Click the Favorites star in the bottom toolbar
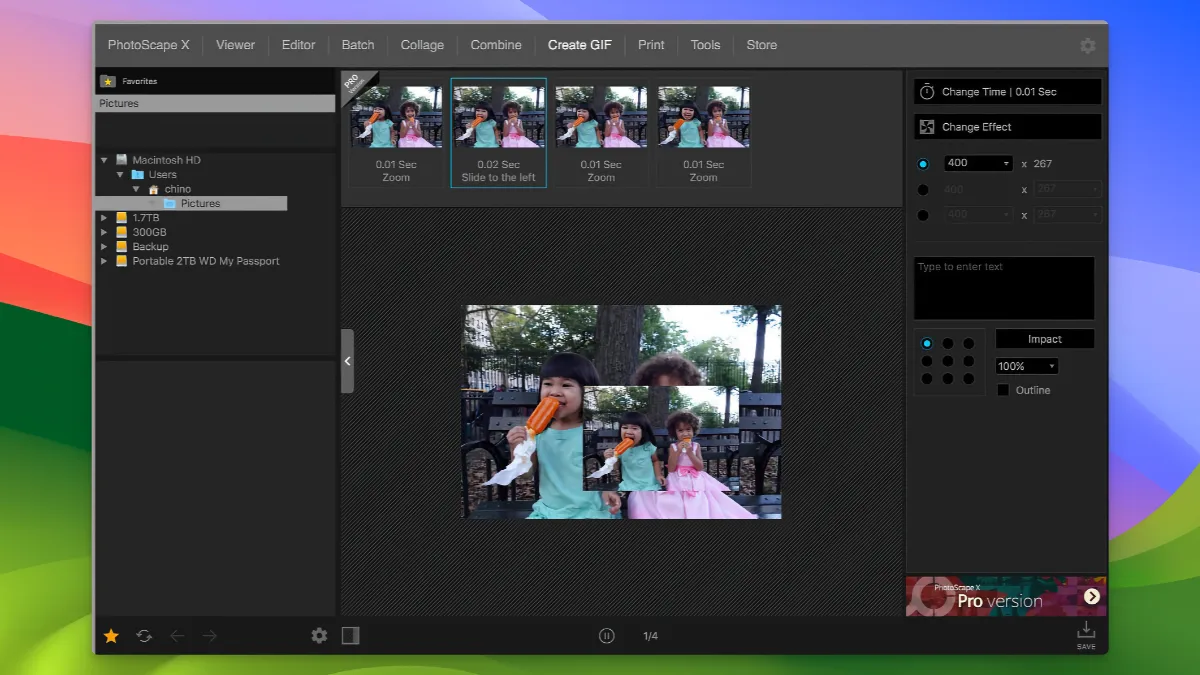 coord(111,635)
